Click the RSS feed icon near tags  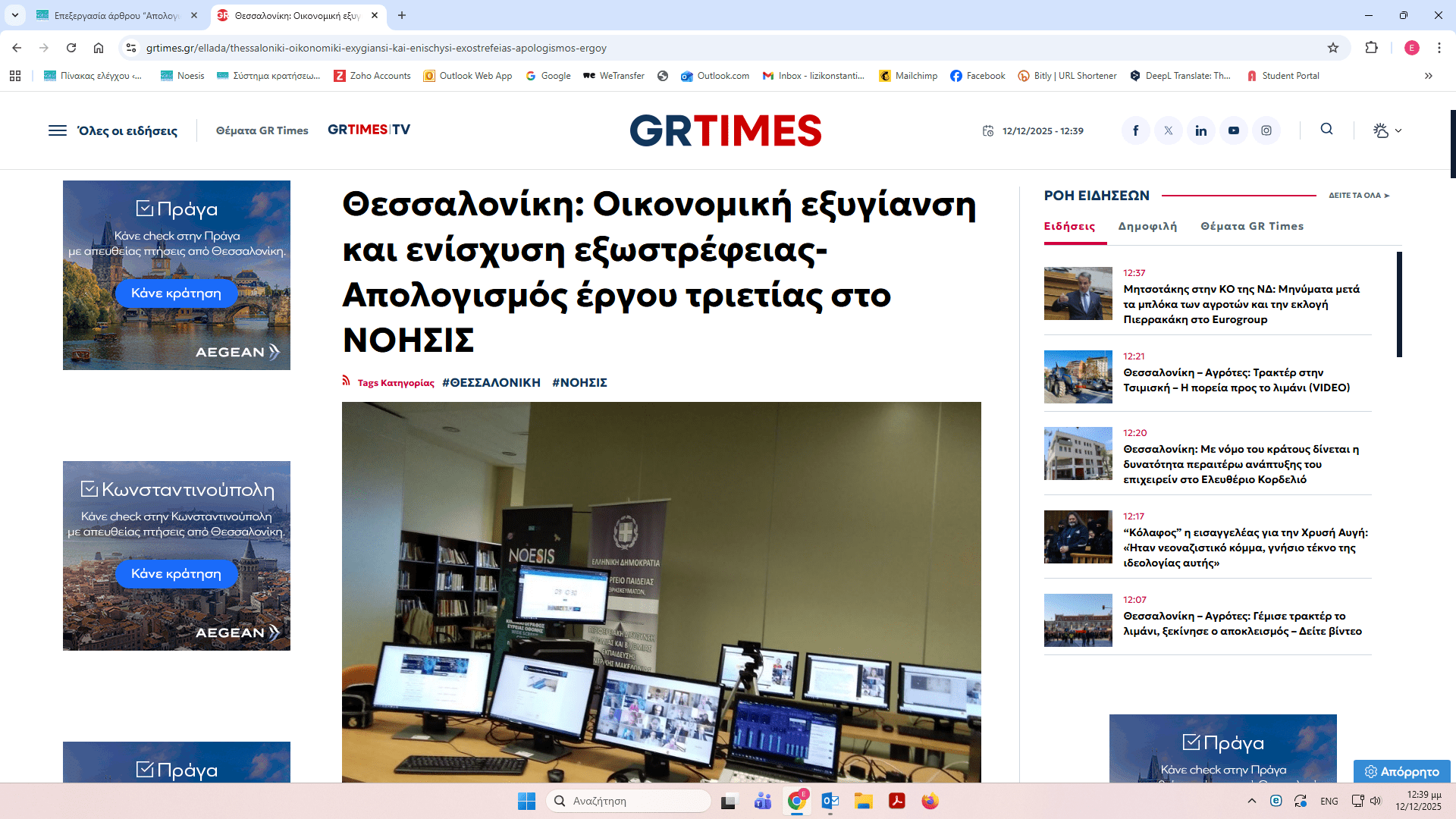tap(347, 381)
